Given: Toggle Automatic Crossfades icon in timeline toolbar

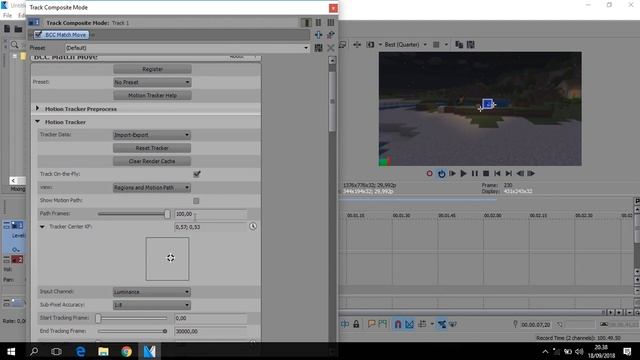Looking at the screenshot, I should [409, 324].
